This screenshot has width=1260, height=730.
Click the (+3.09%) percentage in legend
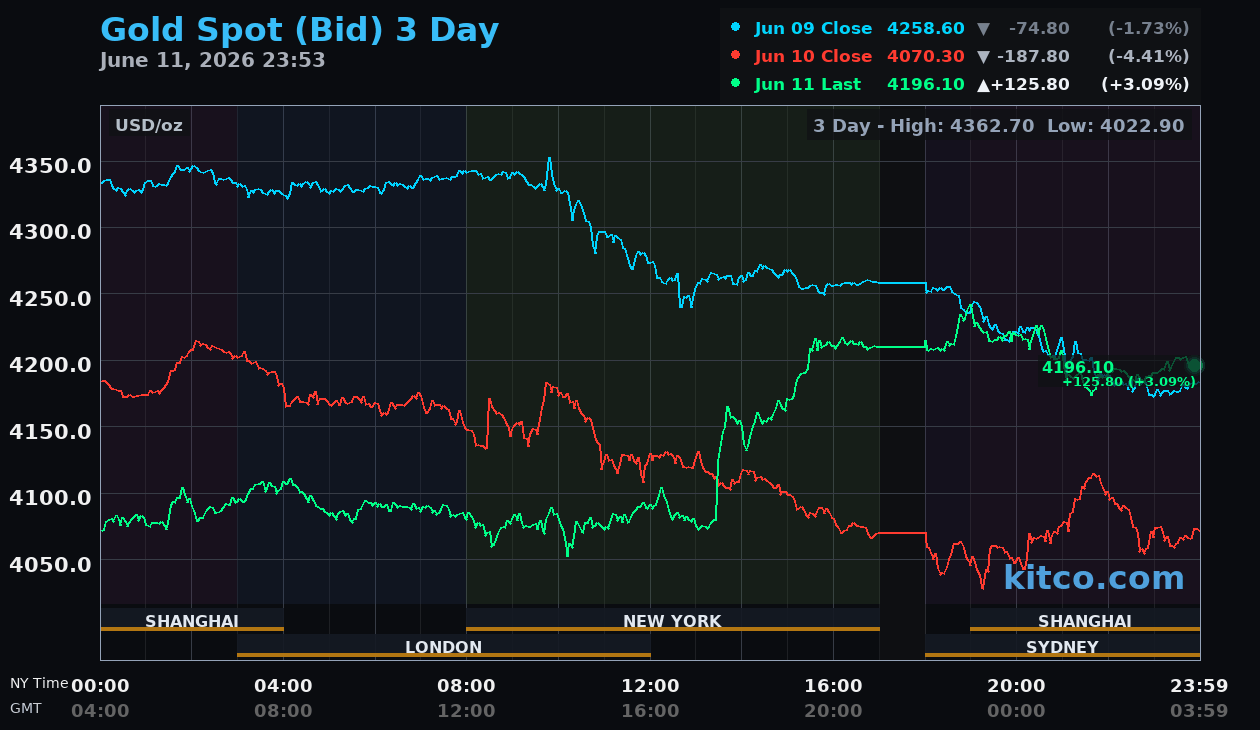click(1145, 85)
